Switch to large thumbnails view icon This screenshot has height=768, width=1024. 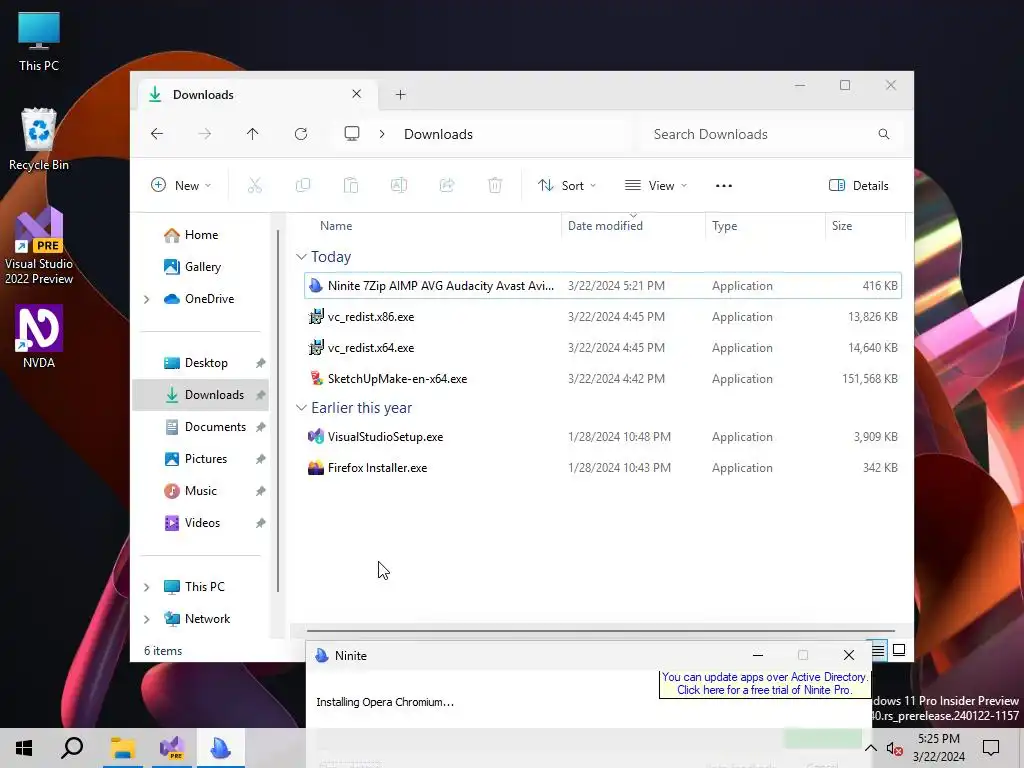click(x=899, y=650)
